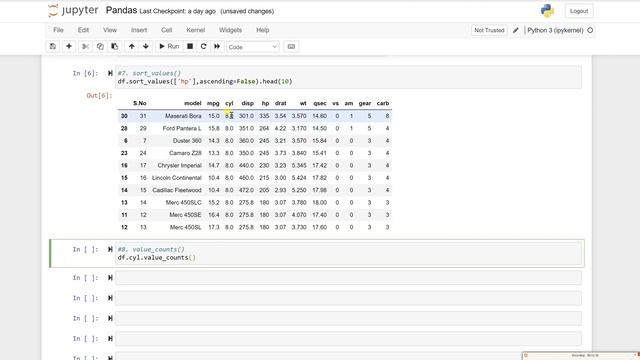This screenshot has height=360, width=640.
Task: Click the Logout button
Action: click(579, 11)
